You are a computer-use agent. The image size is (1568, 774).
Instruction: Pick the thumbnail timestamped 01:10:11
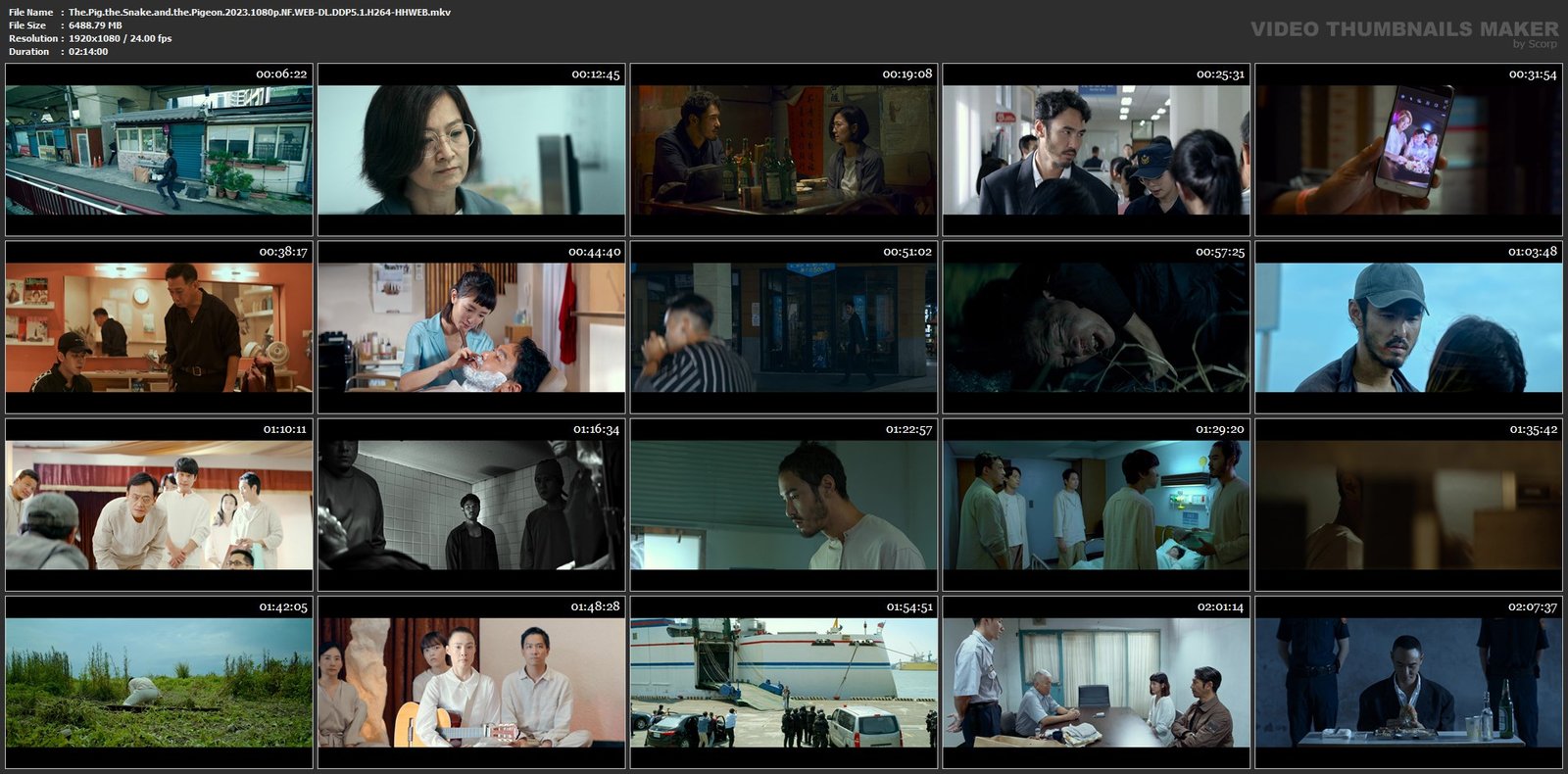pyautogui.click(x=159, y=505)
